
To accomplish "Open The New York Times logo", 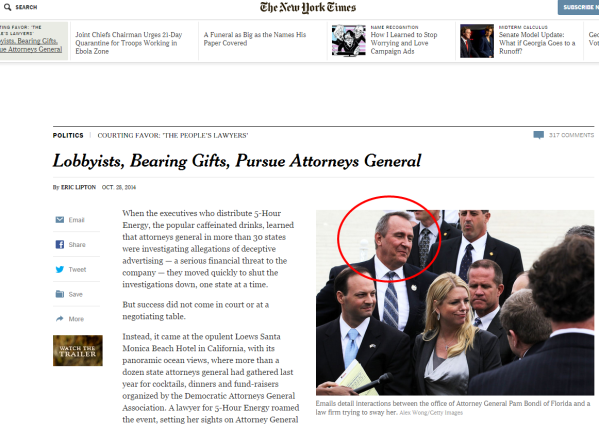I will [x=308, y=8].
